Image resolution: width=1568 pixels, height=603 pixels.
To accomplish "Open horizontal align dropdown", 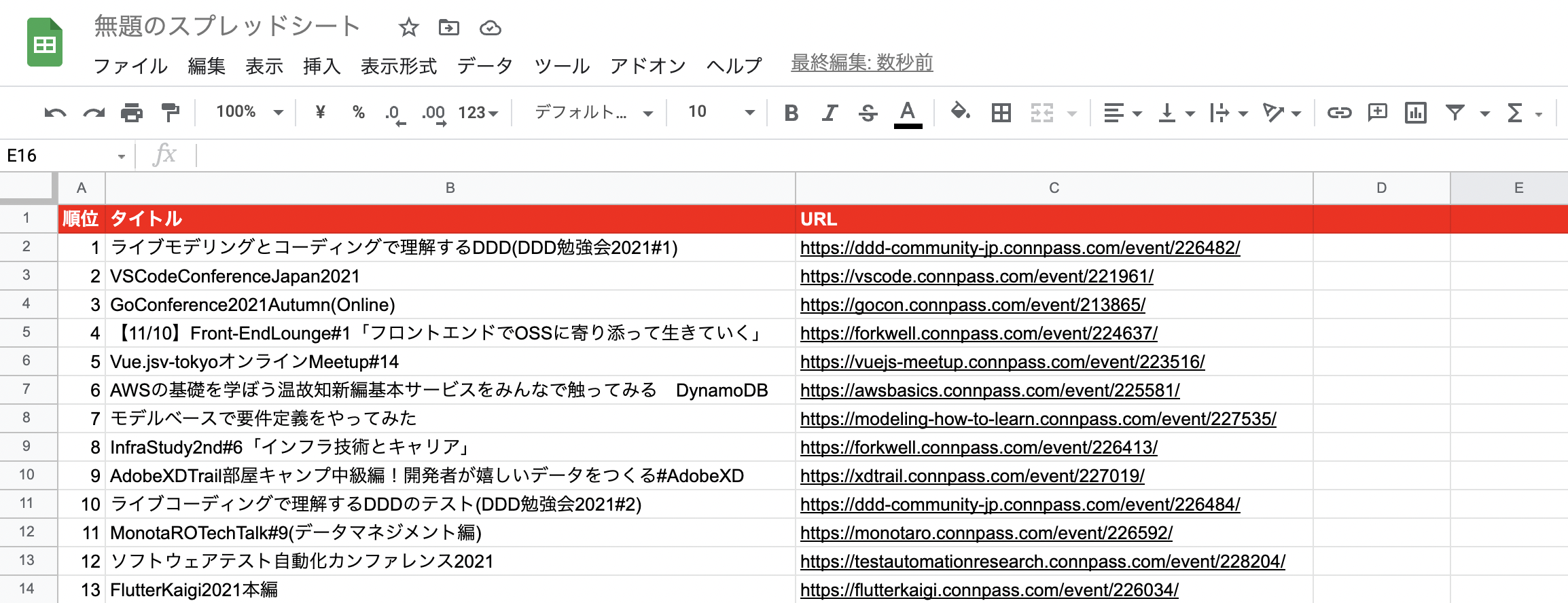I will click(x=1122, y=113).
